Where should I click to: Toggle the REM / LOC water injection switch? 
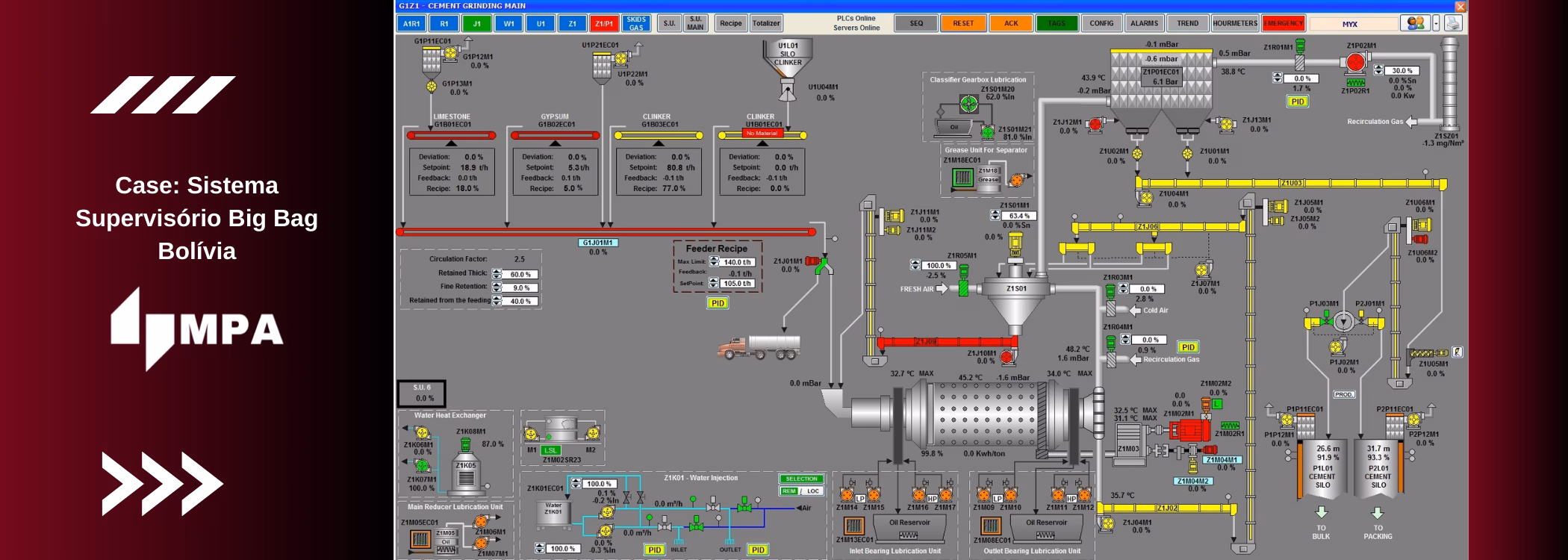(x=801, y=491)
